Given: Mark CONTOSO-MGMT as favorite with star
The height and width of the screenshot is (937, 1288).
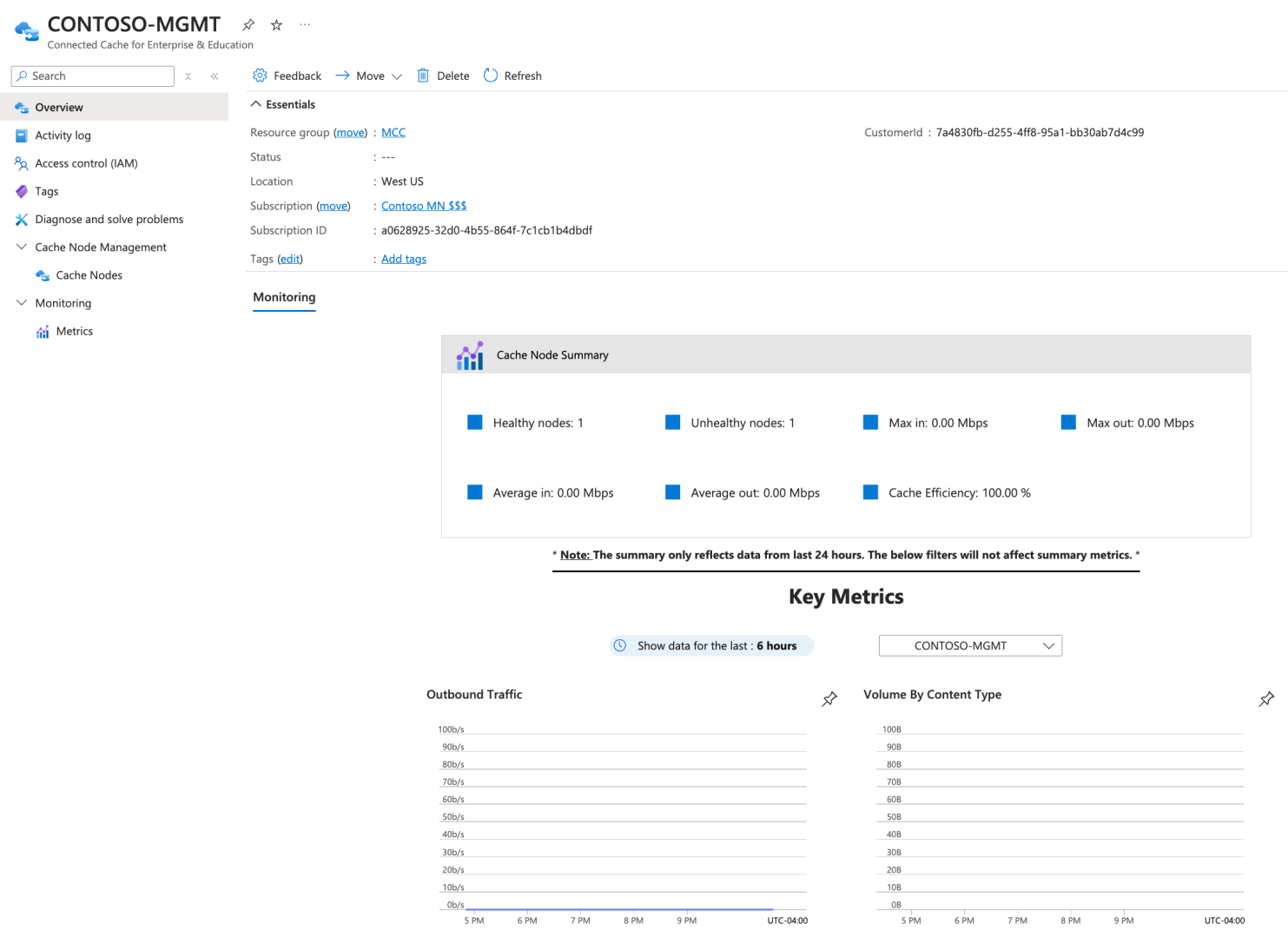Looking at the screenshot, I should (x=276, y=25).
